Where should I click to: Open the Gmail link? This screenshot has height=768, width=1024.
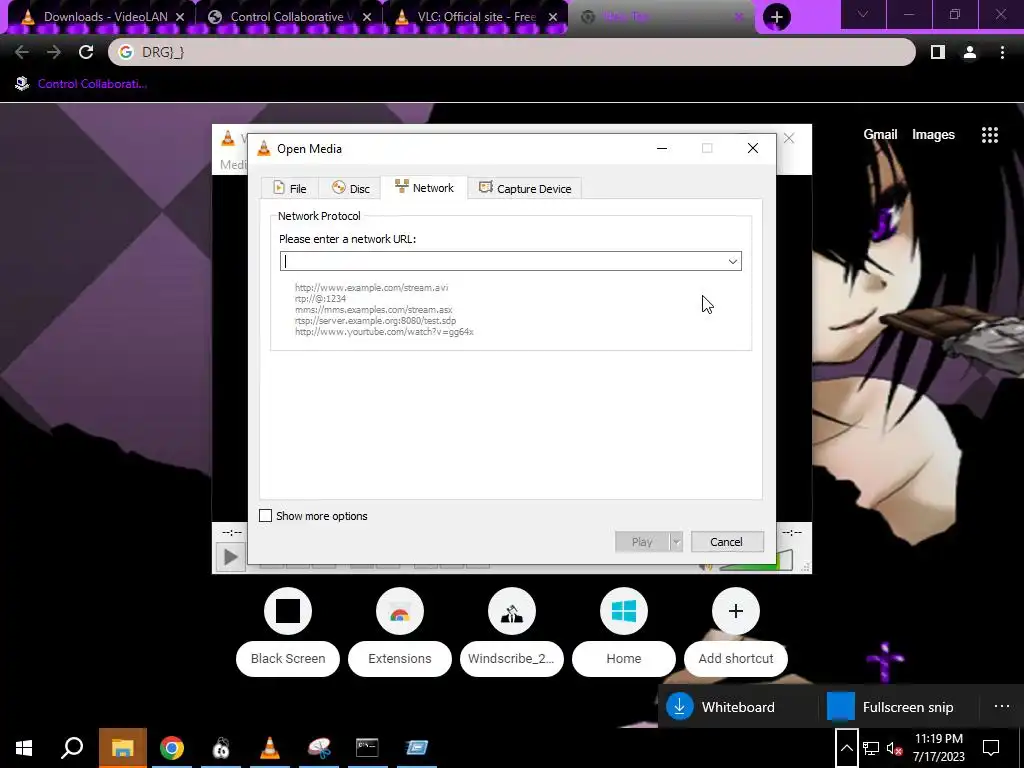click(880, 135)
